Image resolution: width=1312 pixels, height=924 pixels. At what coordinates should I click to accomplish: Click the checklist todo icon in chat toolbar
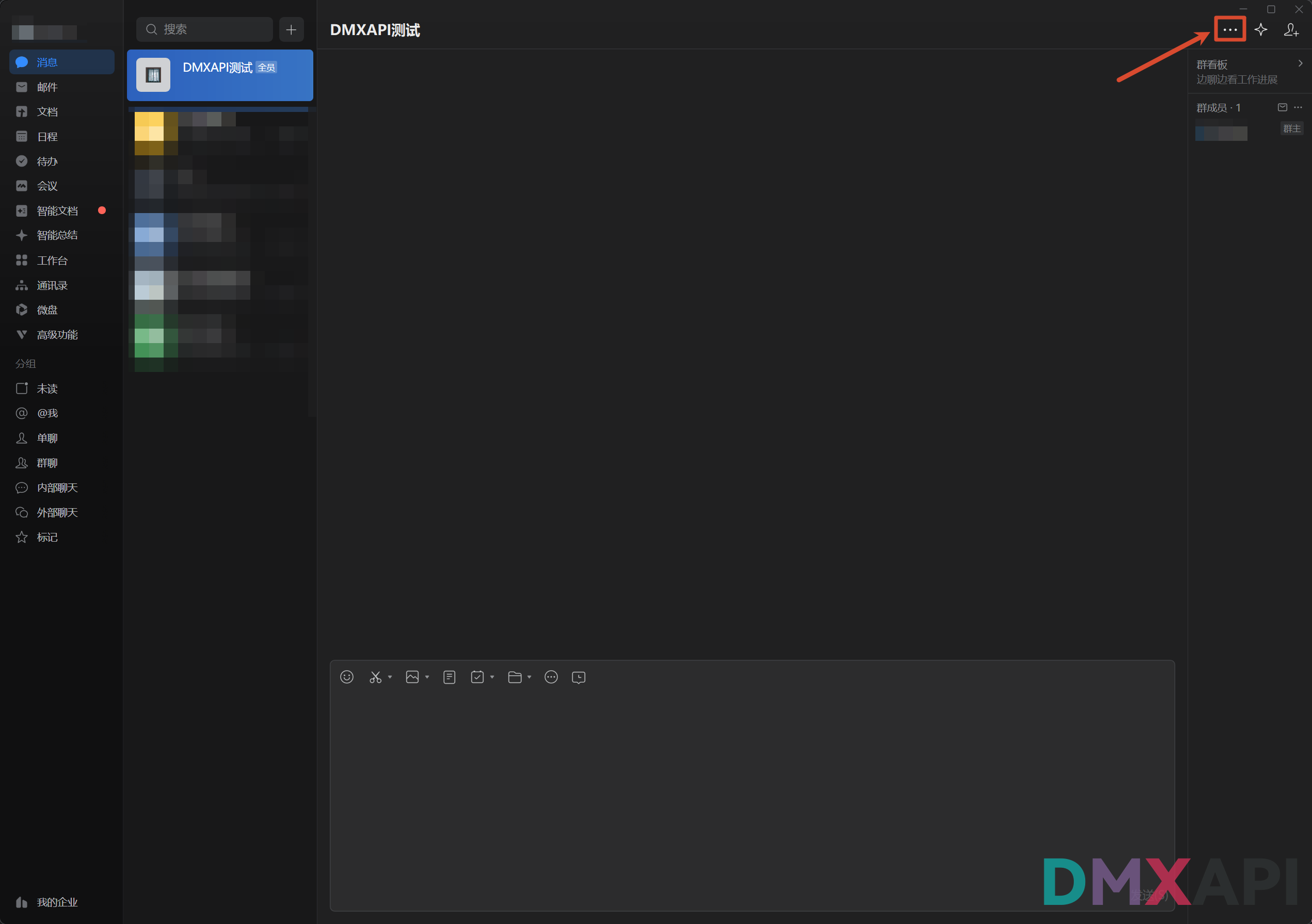point(477,677)
